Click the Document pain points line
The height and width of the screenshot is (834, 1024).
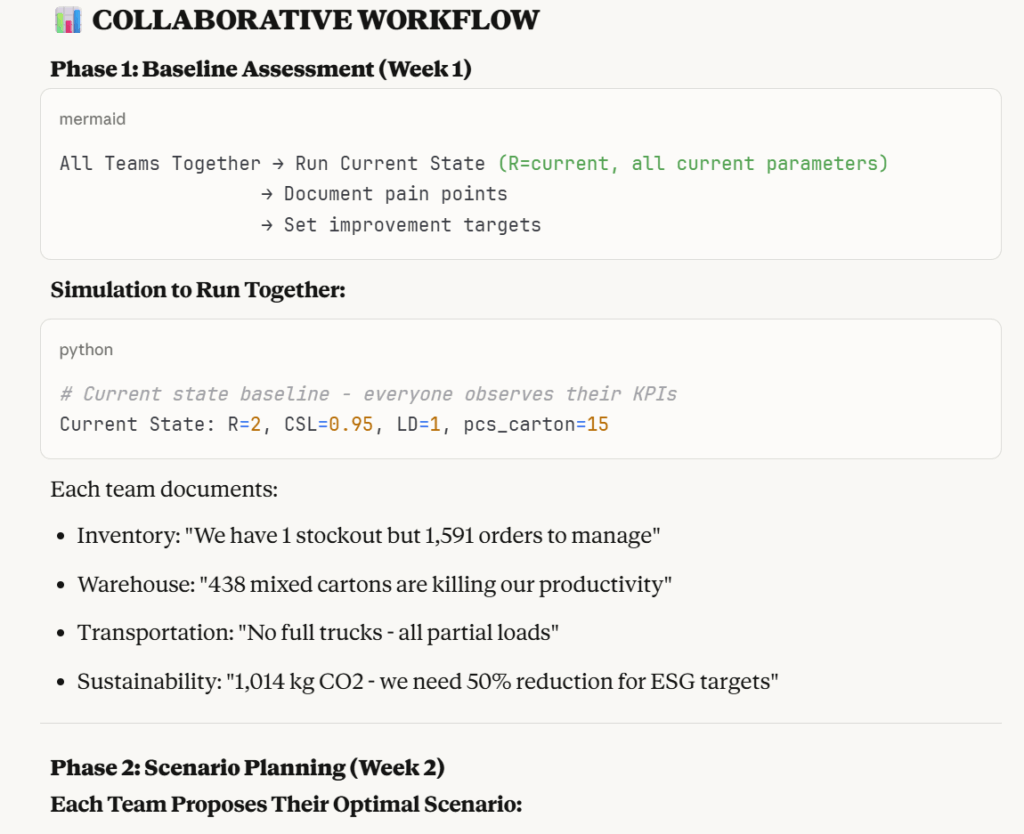[x=395, y=194]
